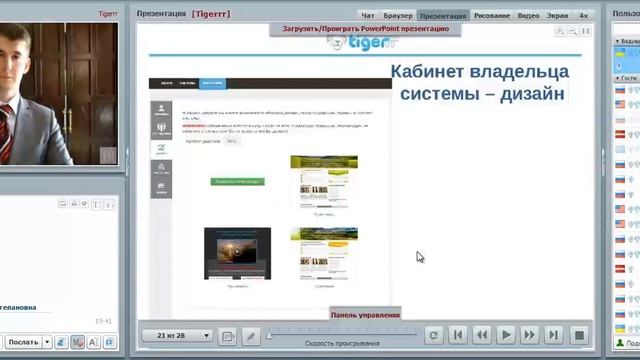Switch to the Чат tab
This screenshot has width=640, height=360.
(368, 16)
